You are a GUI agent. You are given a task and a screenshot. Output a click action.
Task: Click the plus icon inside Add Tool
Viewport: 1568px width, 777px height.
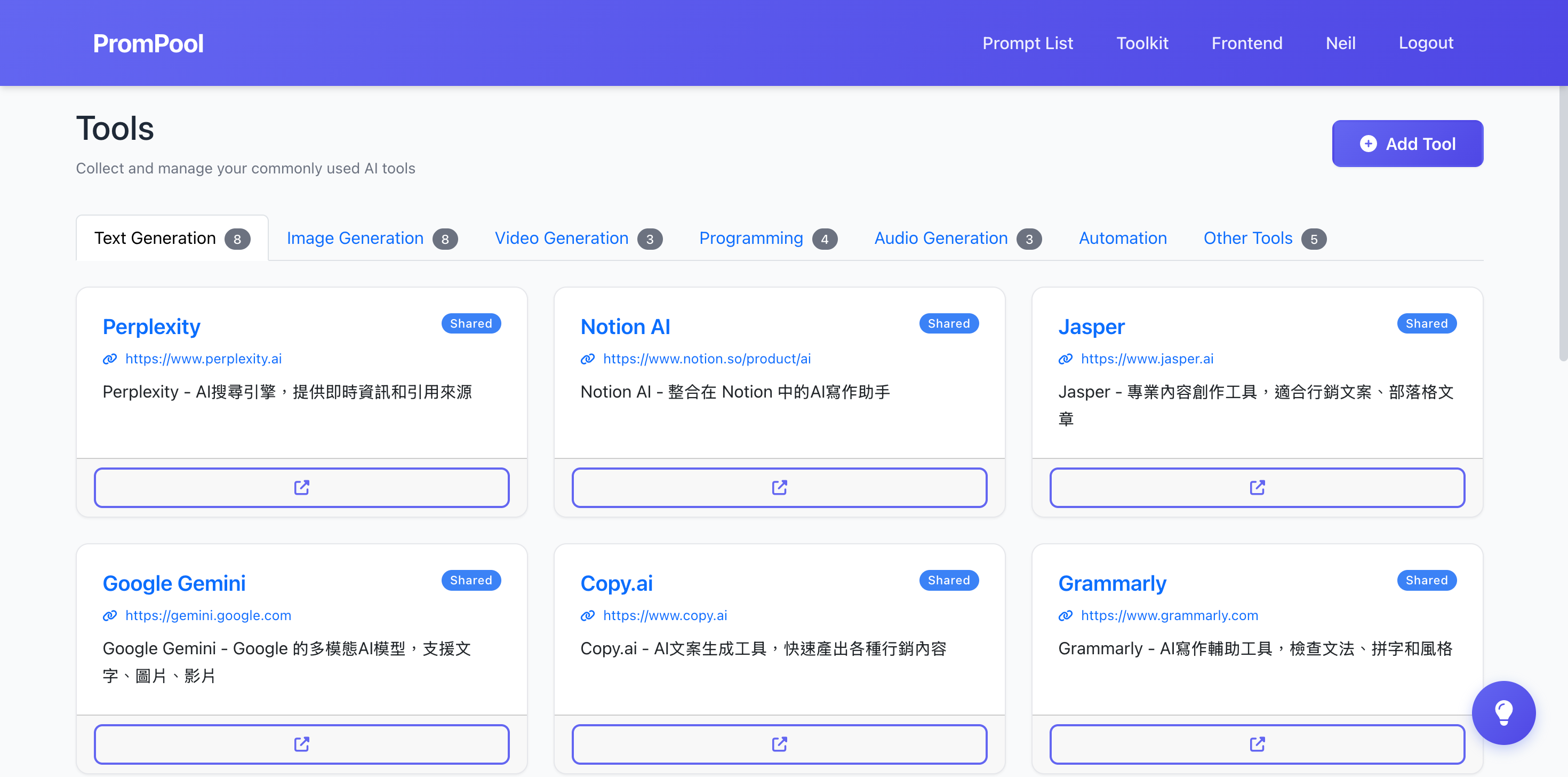tap(1369, 144)
